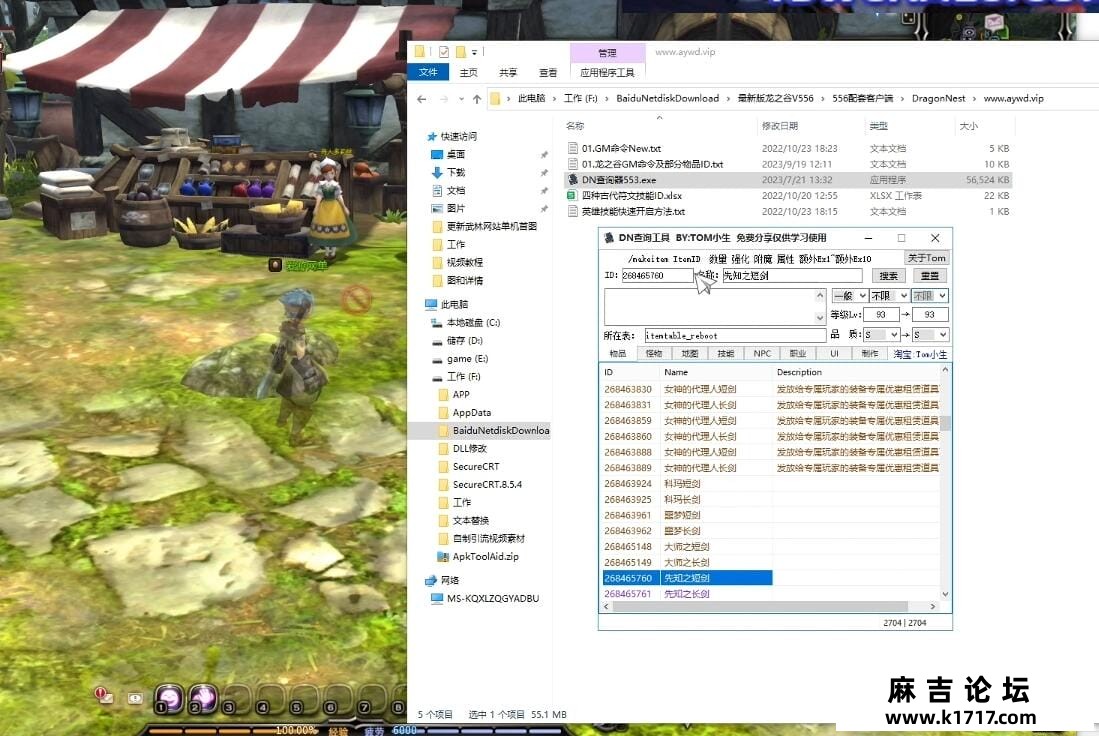
Task: Open the 一般 type dropdown in DN tool
Action: pos(850,296)
